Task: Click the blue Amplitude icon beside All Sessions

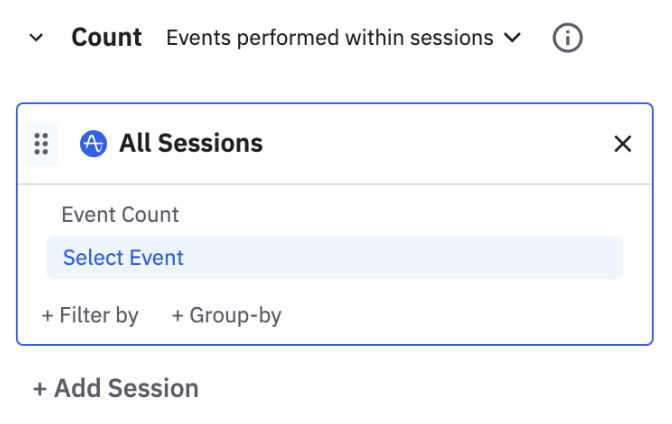Action: pyautogui.click(x=93, y=144)
